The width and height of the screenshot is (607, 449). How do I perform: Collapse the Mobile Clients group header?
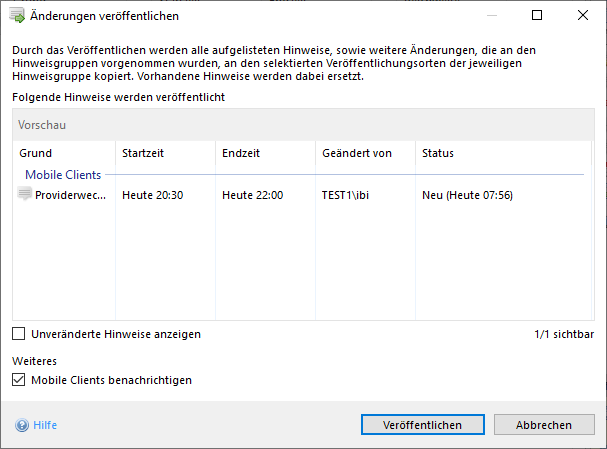pos(63,175)
